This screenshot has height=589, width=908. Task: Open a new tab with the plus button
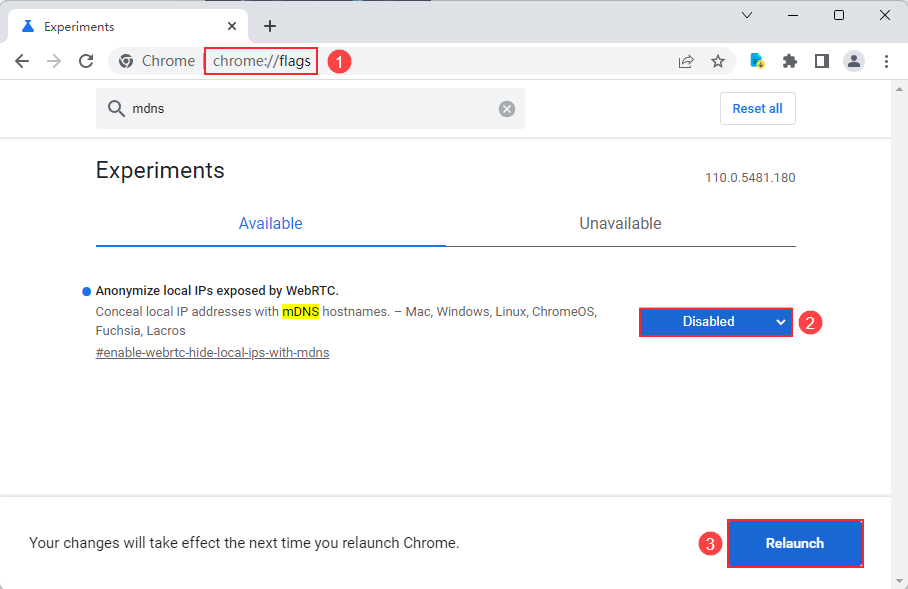(270, 26)
